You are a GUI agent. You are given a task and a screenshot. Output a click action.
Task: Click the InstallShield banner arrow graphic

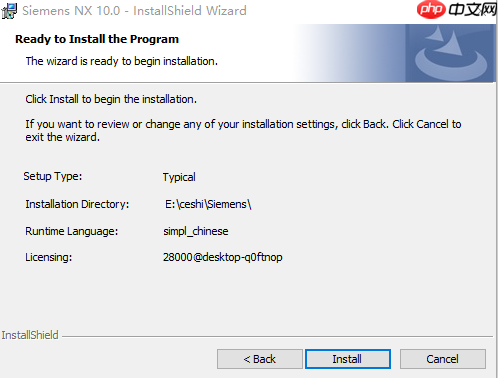pos(451,53)
